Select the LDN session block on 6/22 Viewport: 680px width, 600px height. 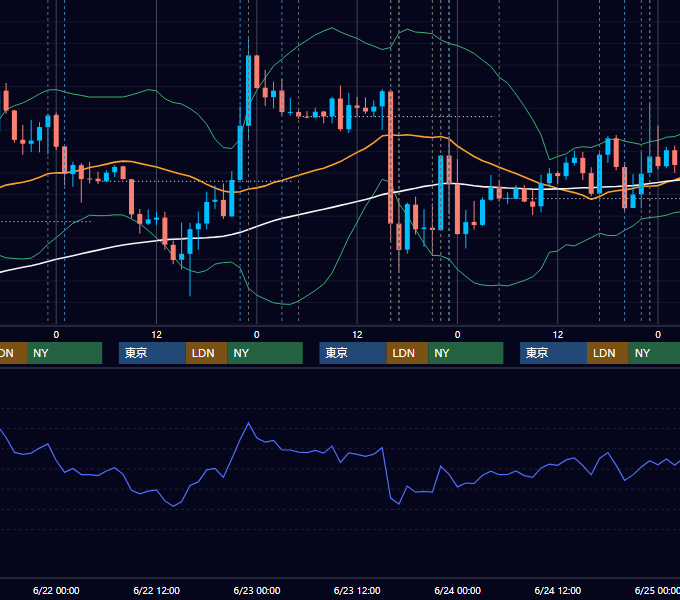(206, 353)
